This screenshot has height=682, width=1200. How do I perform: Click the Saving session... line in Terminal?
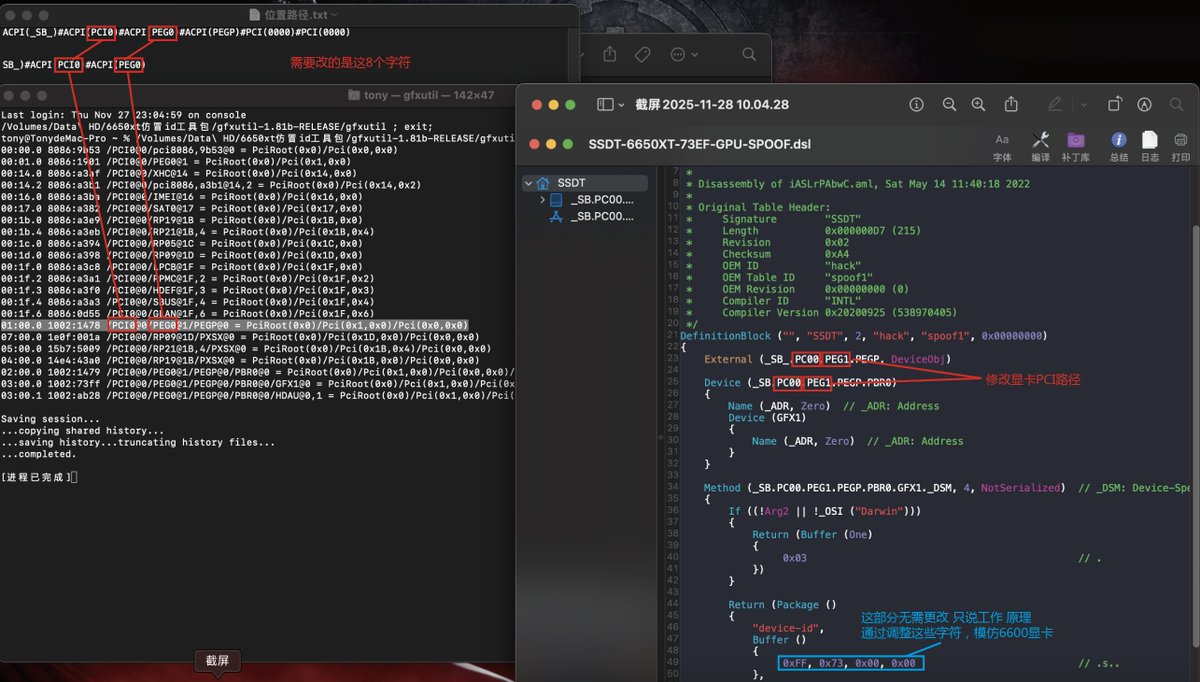[44, 418]
